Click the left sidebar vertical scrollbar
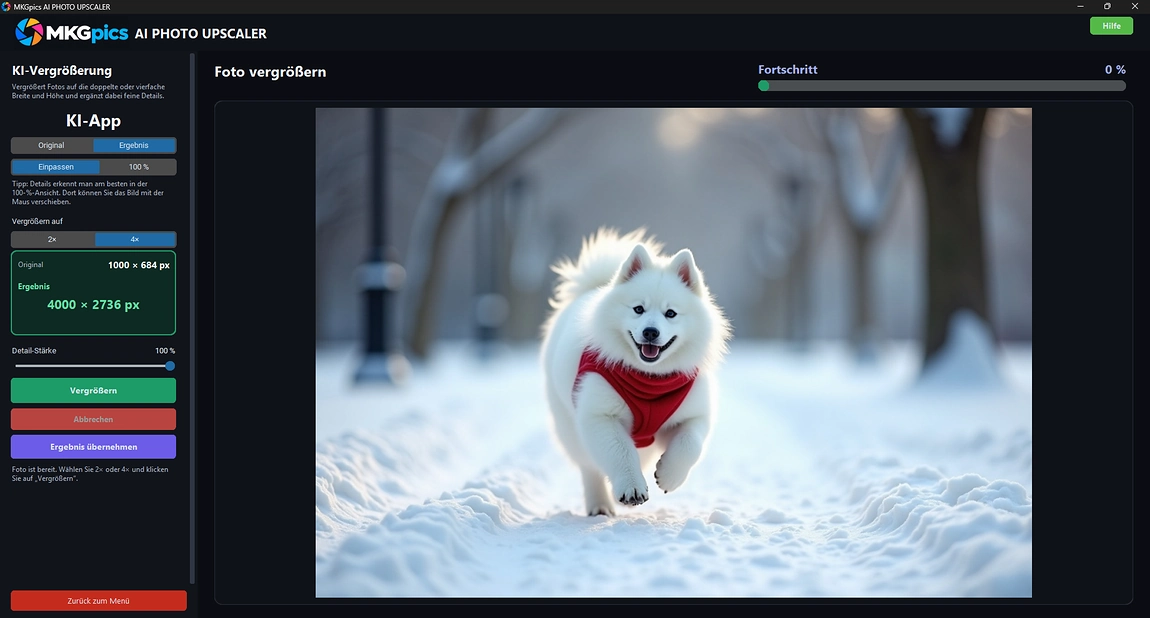This screenshot has width=1150, height=618. tap(192, 318)
